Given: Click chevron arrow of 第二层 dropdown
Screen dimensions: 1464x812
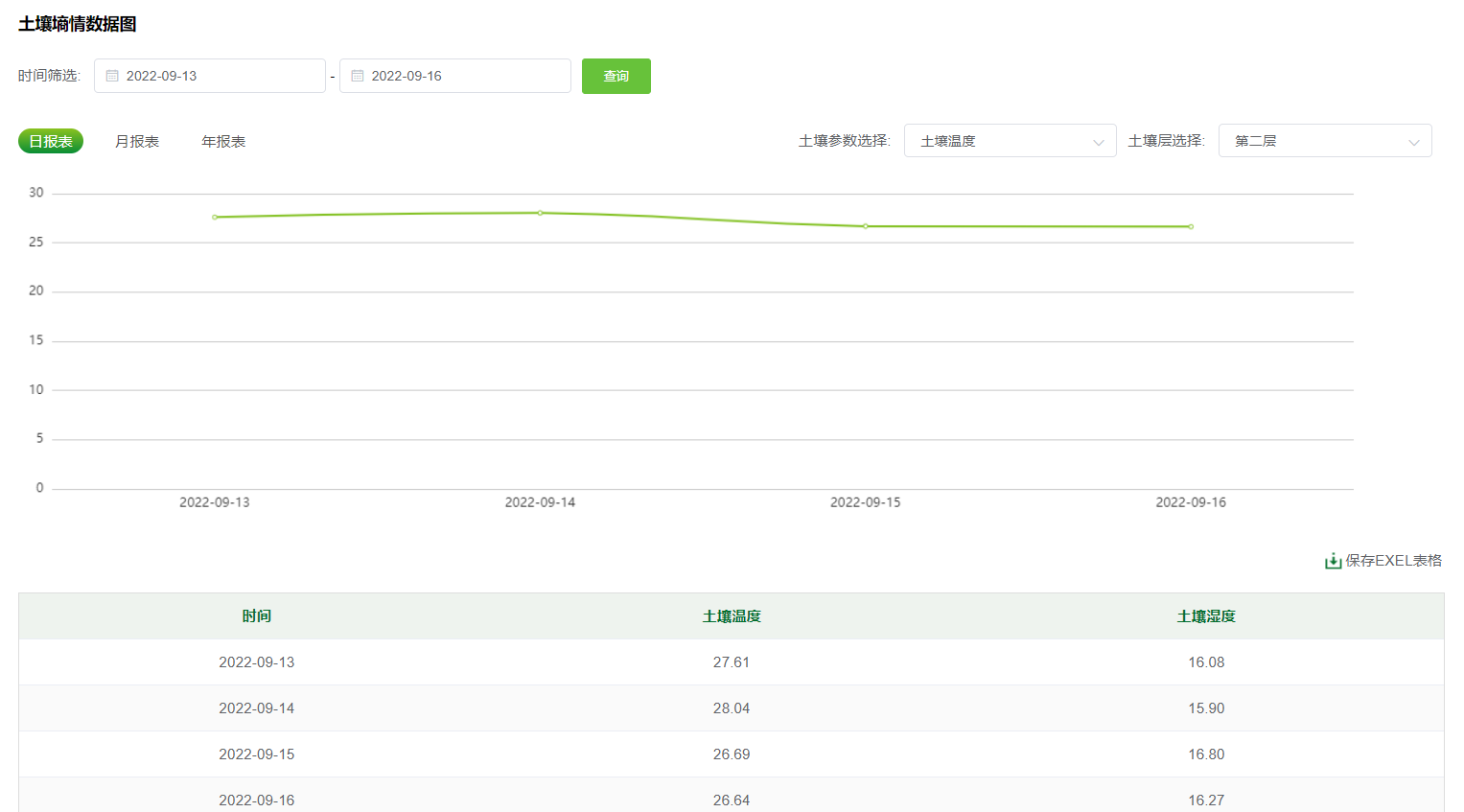Looking at the screenshot, I should coord(1414,142).
